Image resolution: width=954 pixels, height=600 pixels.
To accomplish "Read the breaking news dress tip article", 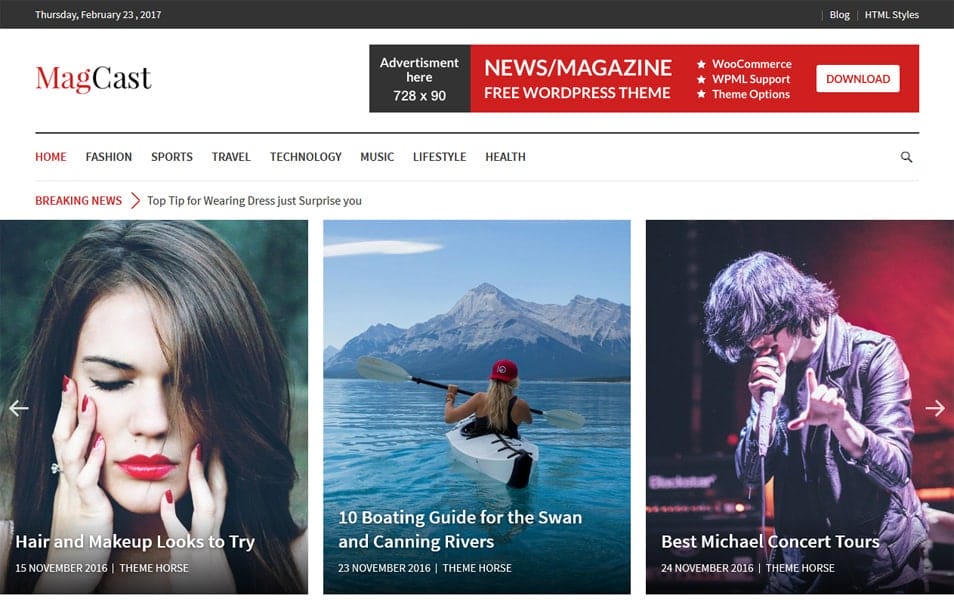I will (x=254, y=200).
